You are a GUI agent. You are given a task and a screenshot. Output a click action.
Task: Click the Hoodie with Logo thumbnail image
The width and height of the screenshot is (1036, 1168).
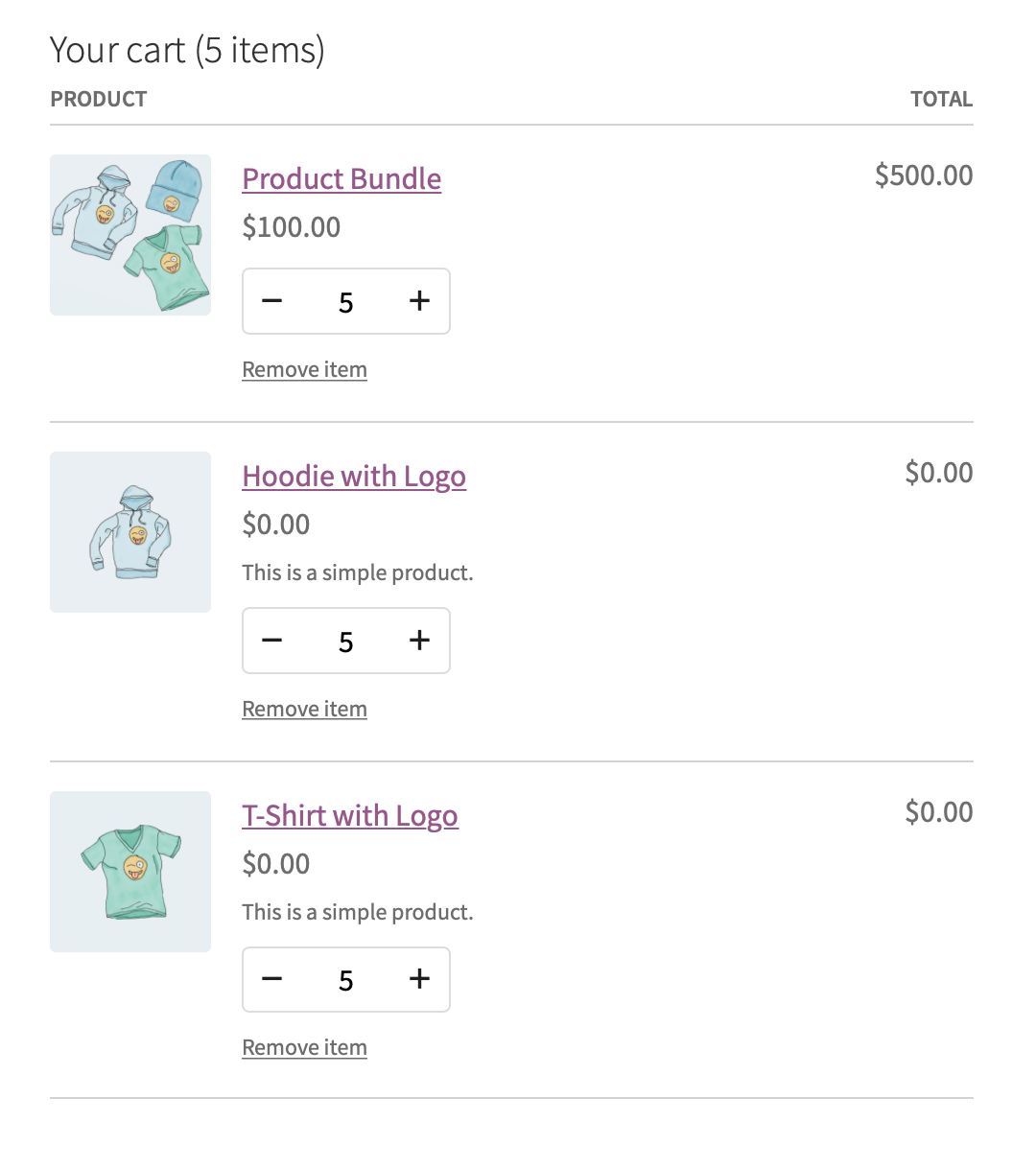coord(129,532)
